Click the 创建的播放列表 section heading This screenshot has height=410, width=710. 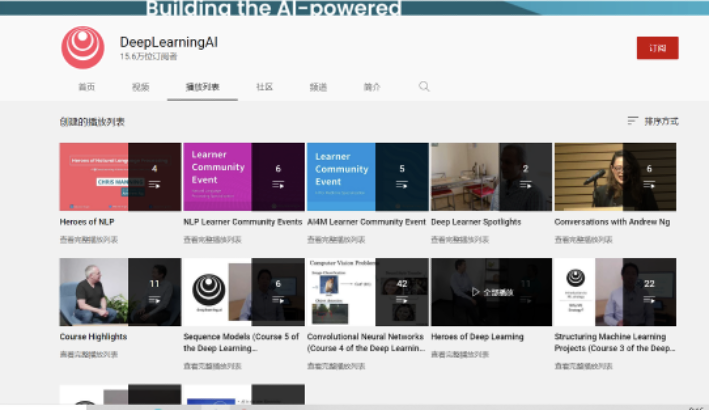click(x=92, y=121)
